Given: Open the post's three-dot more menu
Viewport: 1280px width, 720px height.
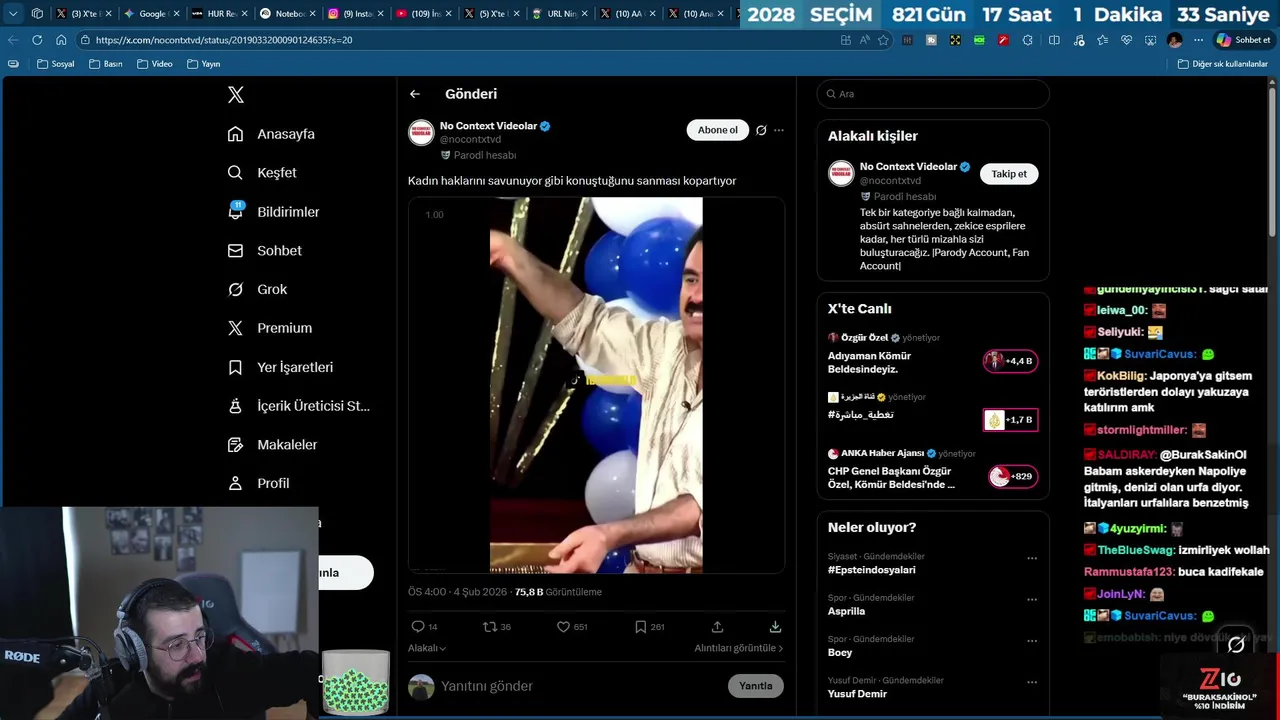Looking at the screenshot, I should (779, 130).
